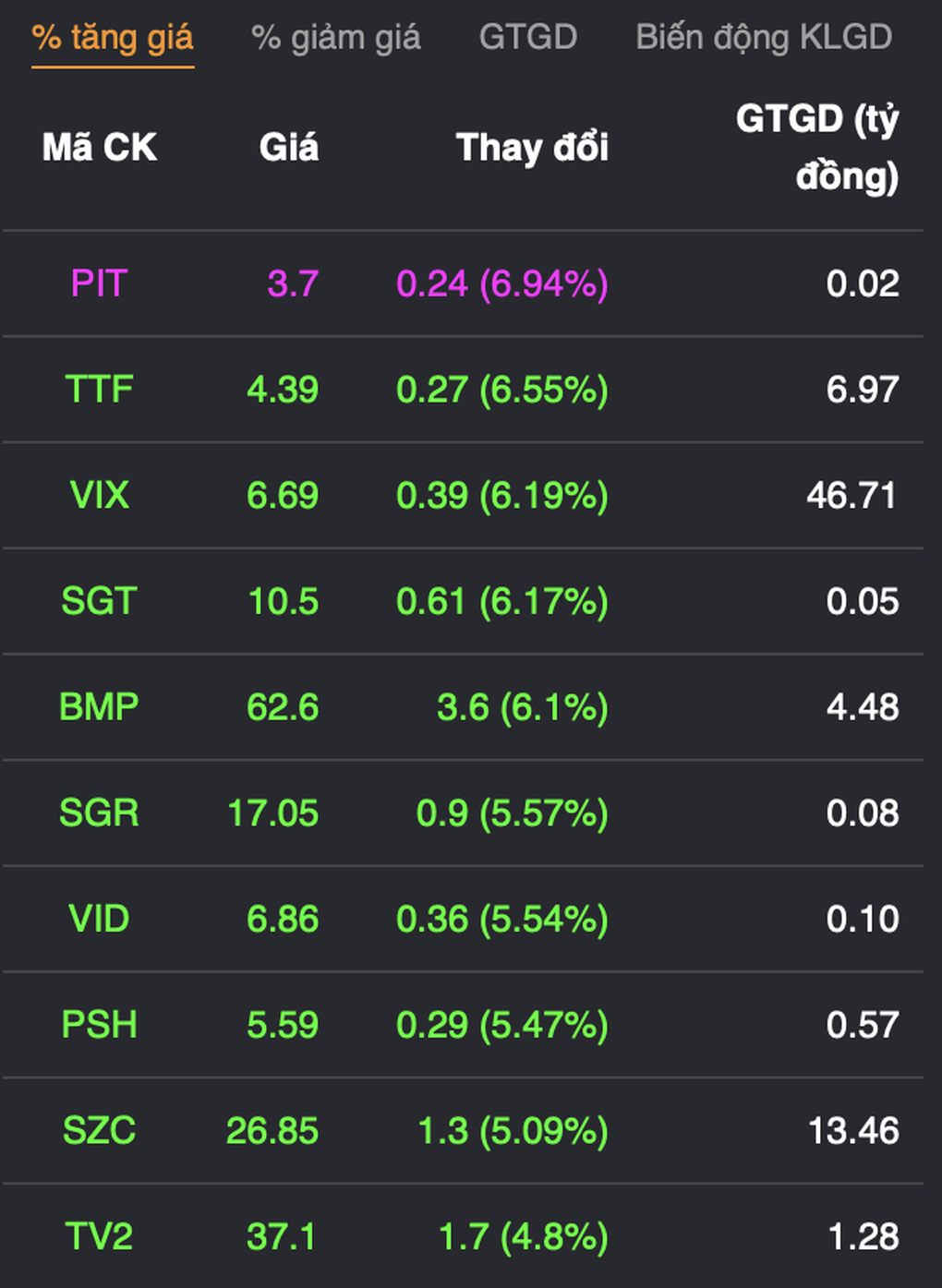
Task: Open the PIT stock ticker
Action: [99, 283]
